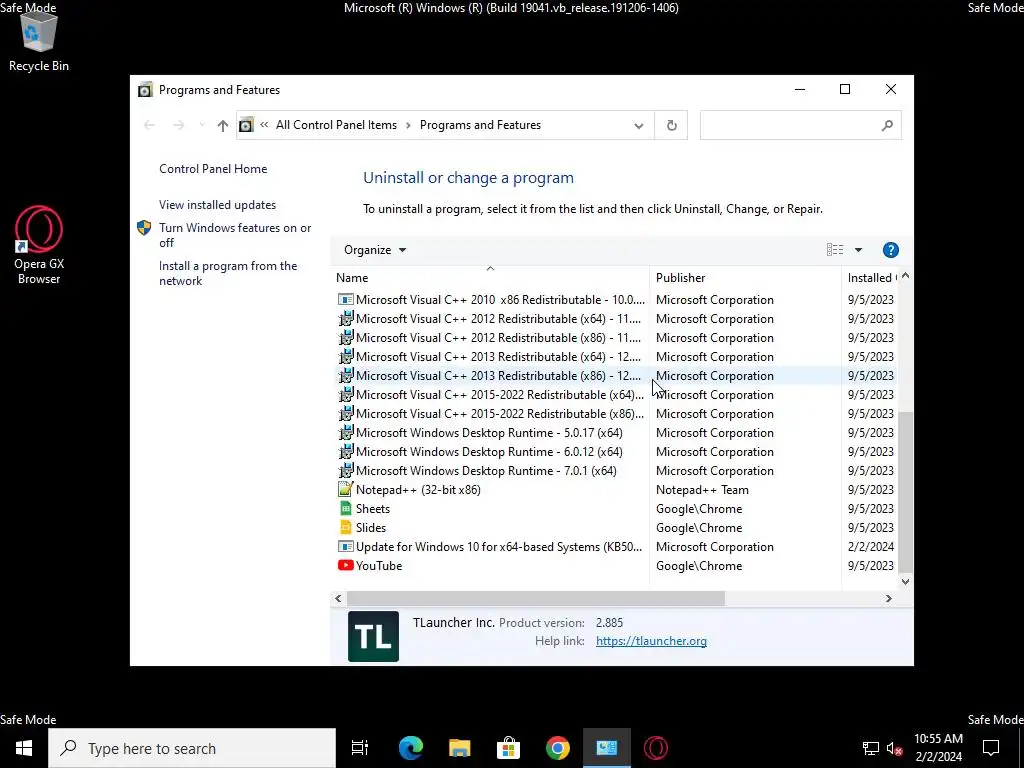Select the Notepad++ program icon
Image resolution: width=1024 pixels, height=768 pixels.
[345, 490]
